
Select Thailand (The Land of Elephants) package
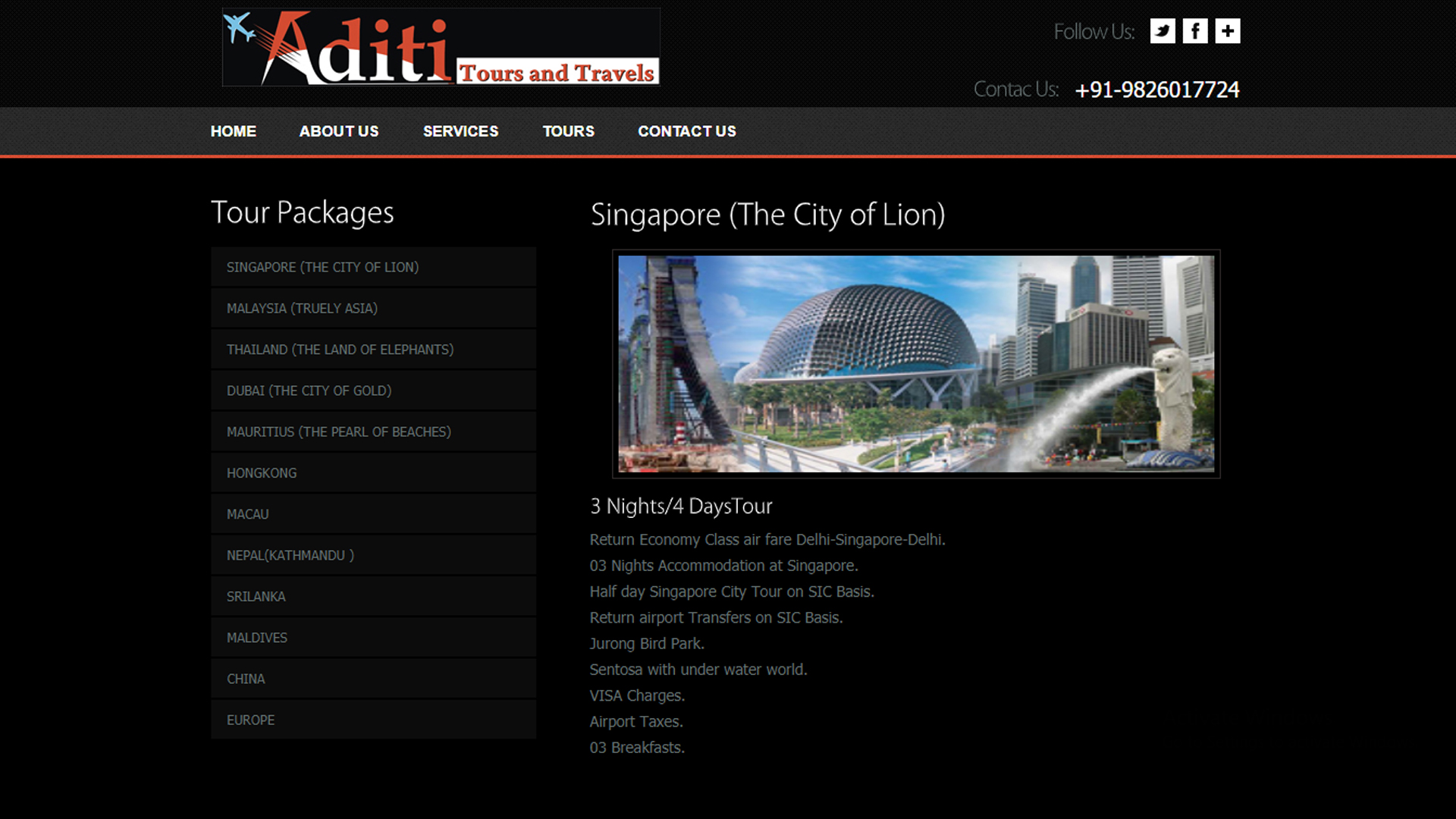(373, 350)
